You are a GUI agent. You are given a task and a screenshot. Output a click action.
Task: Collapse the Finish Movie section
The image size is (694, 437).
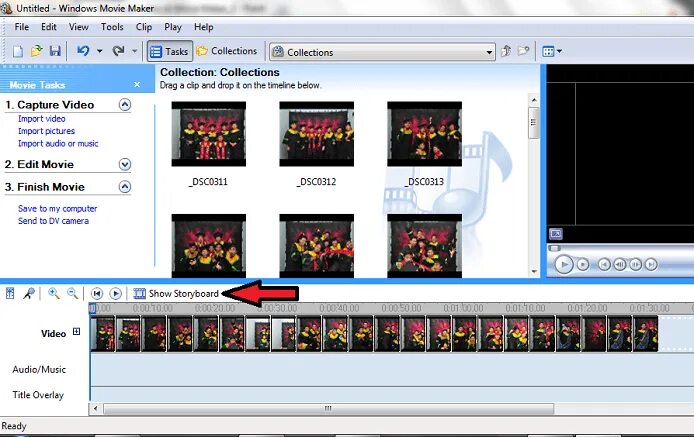coord(125,187)
